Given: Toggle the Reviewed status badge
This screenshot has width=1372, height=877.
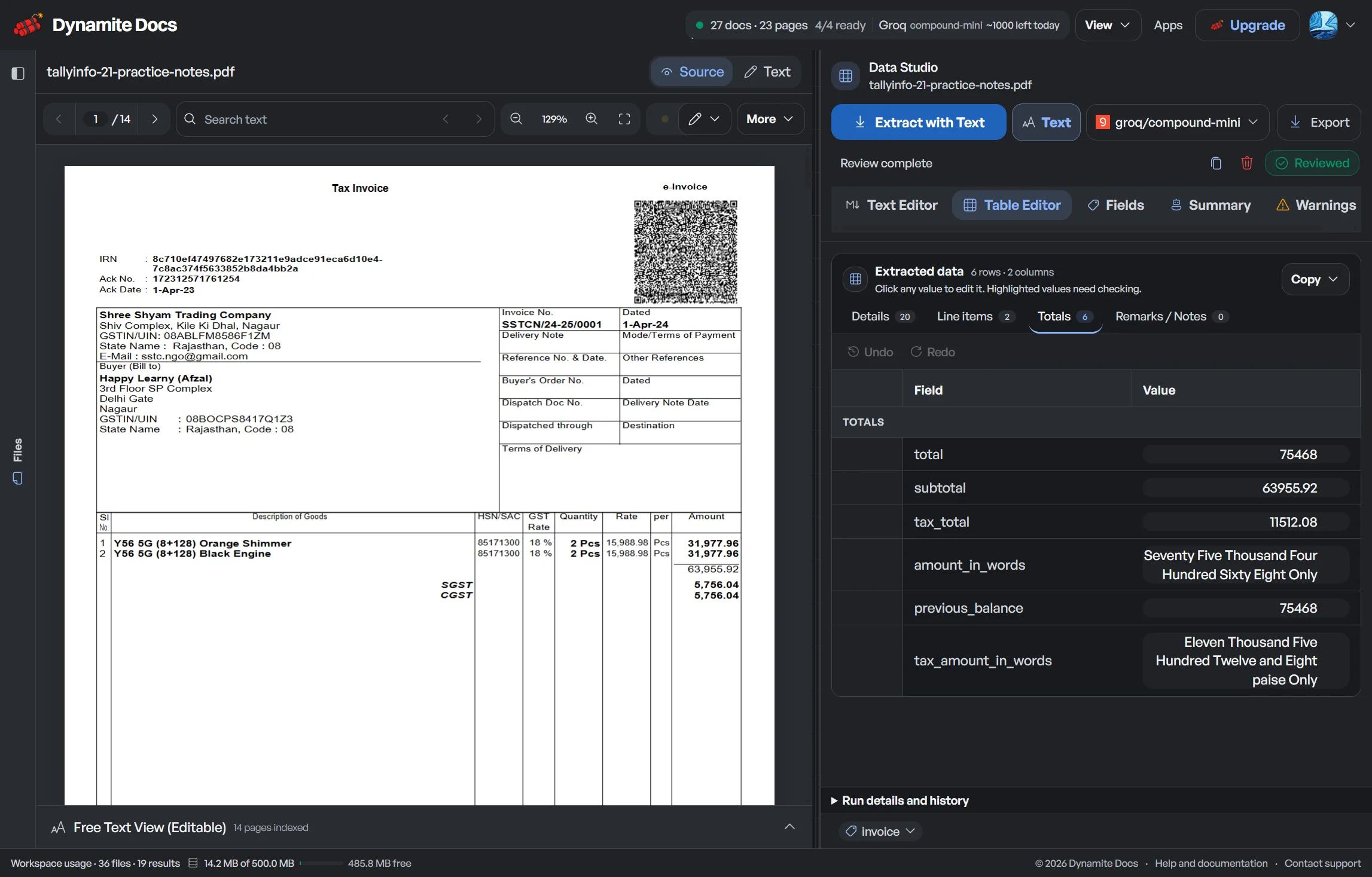Looking at the screenshot, I should (1312, 163).
